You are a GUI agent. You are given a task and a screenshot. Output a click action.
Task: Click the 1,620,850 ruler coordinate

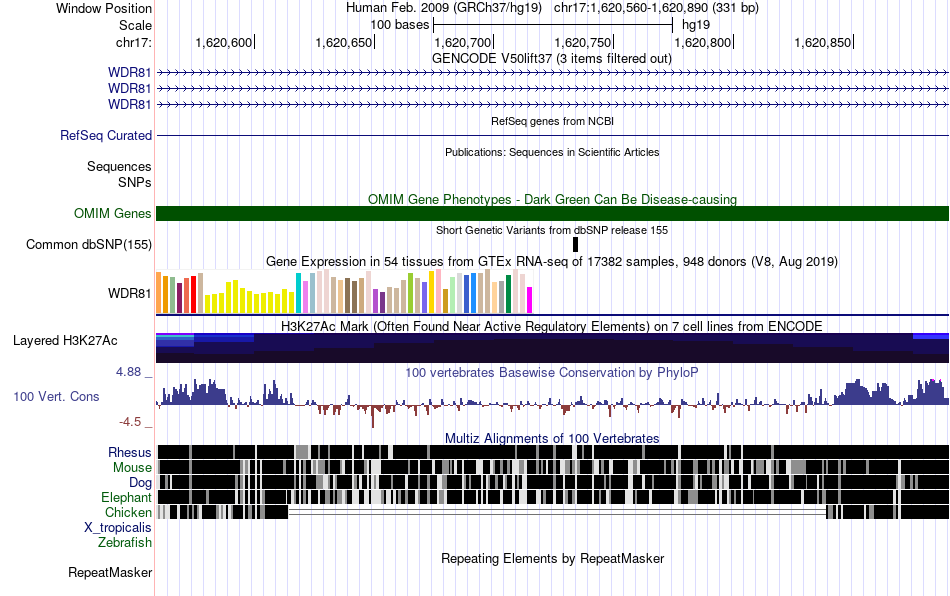click(823, 42)
